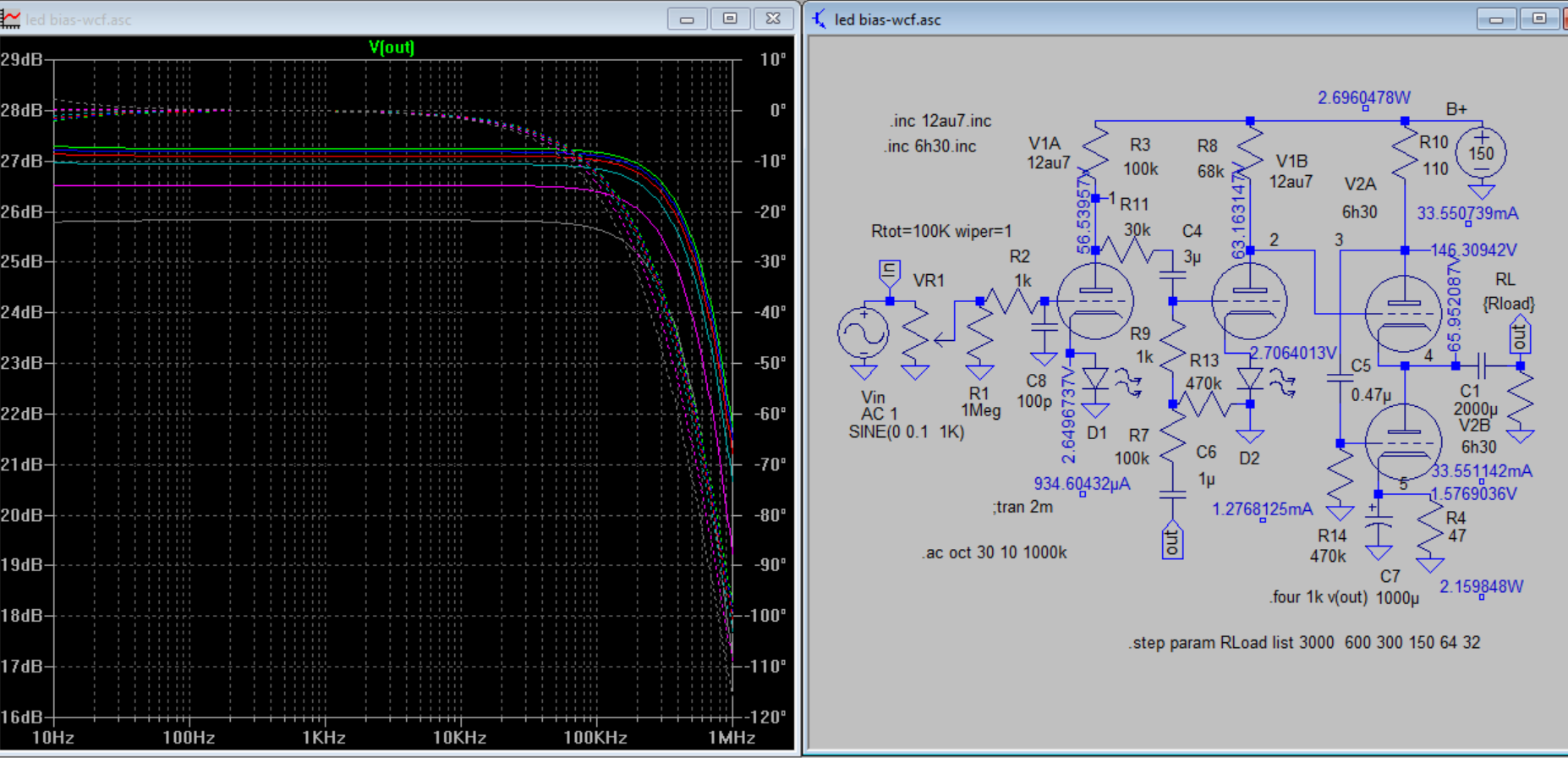Select the V1B 12au7 triode symbol

click(x=1249, y=301)
